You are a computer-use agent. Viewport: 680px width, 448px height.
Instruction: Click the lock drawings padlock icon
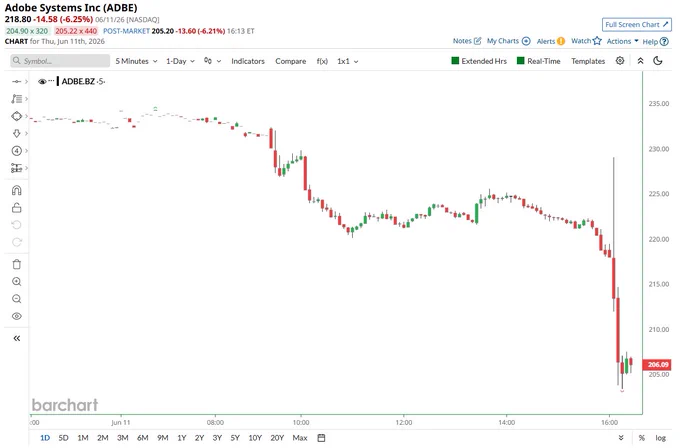click(16, 208)
